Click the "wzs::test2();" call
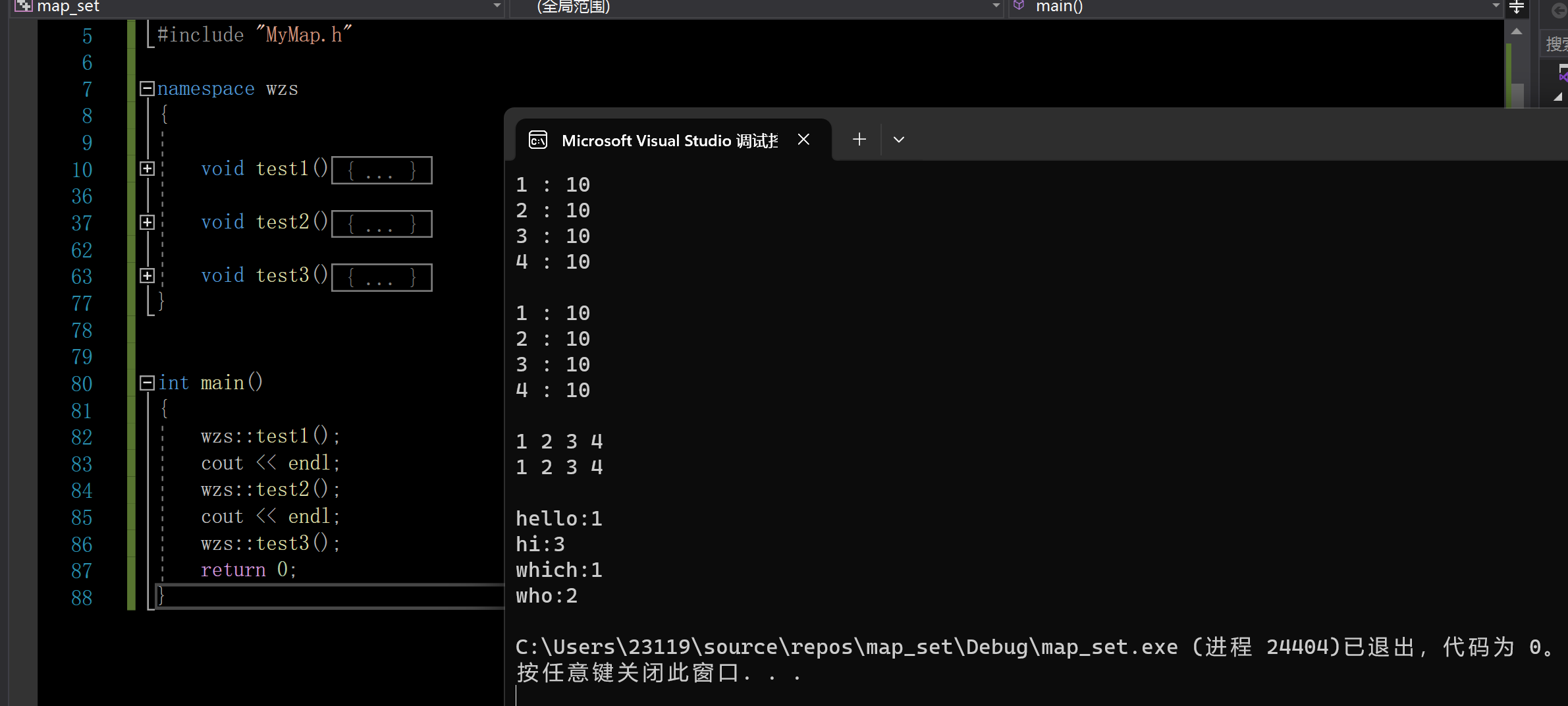 271,489
